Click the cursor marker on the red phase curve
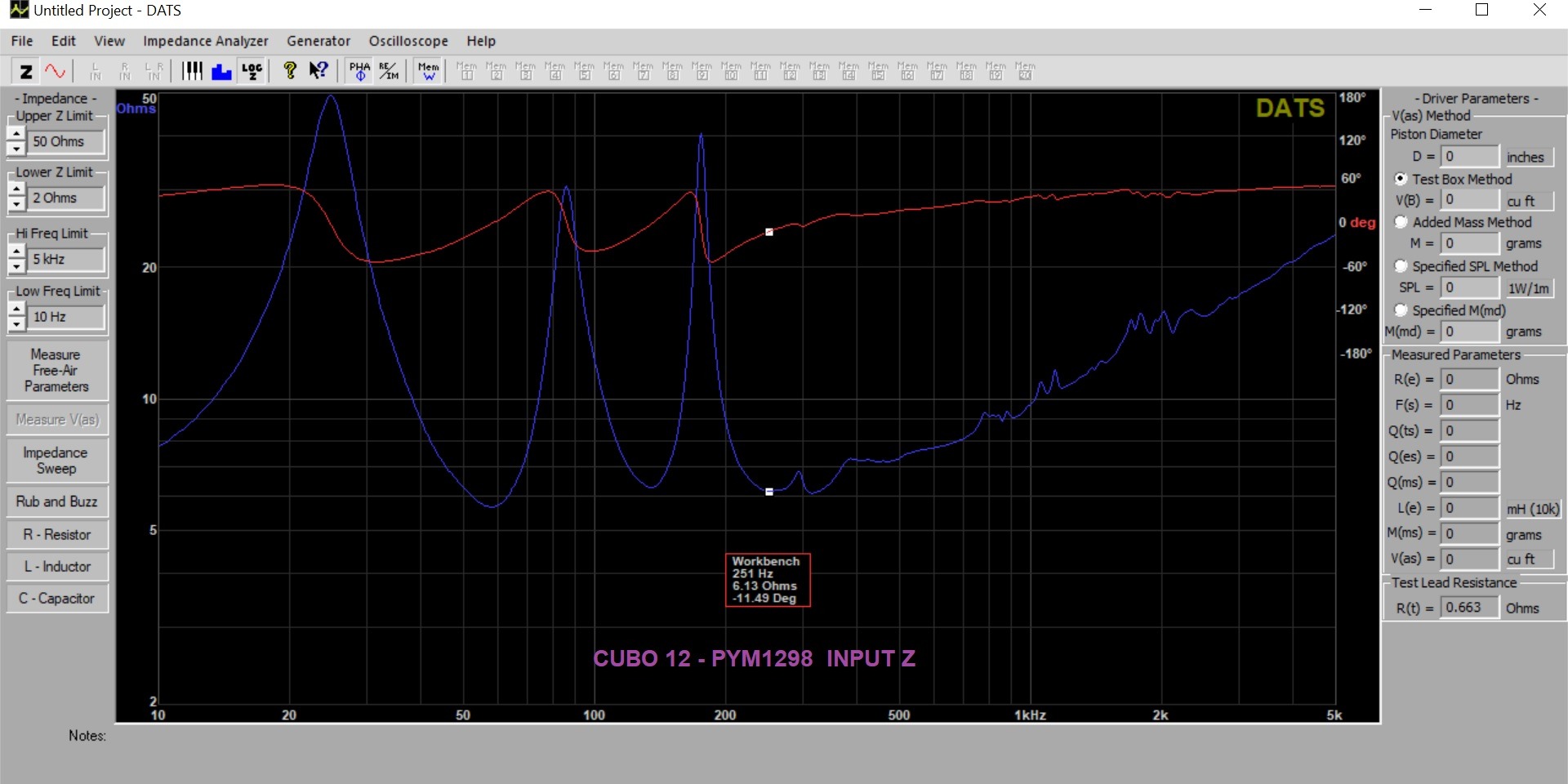The image size is (1568, 784). pos(768,232)
